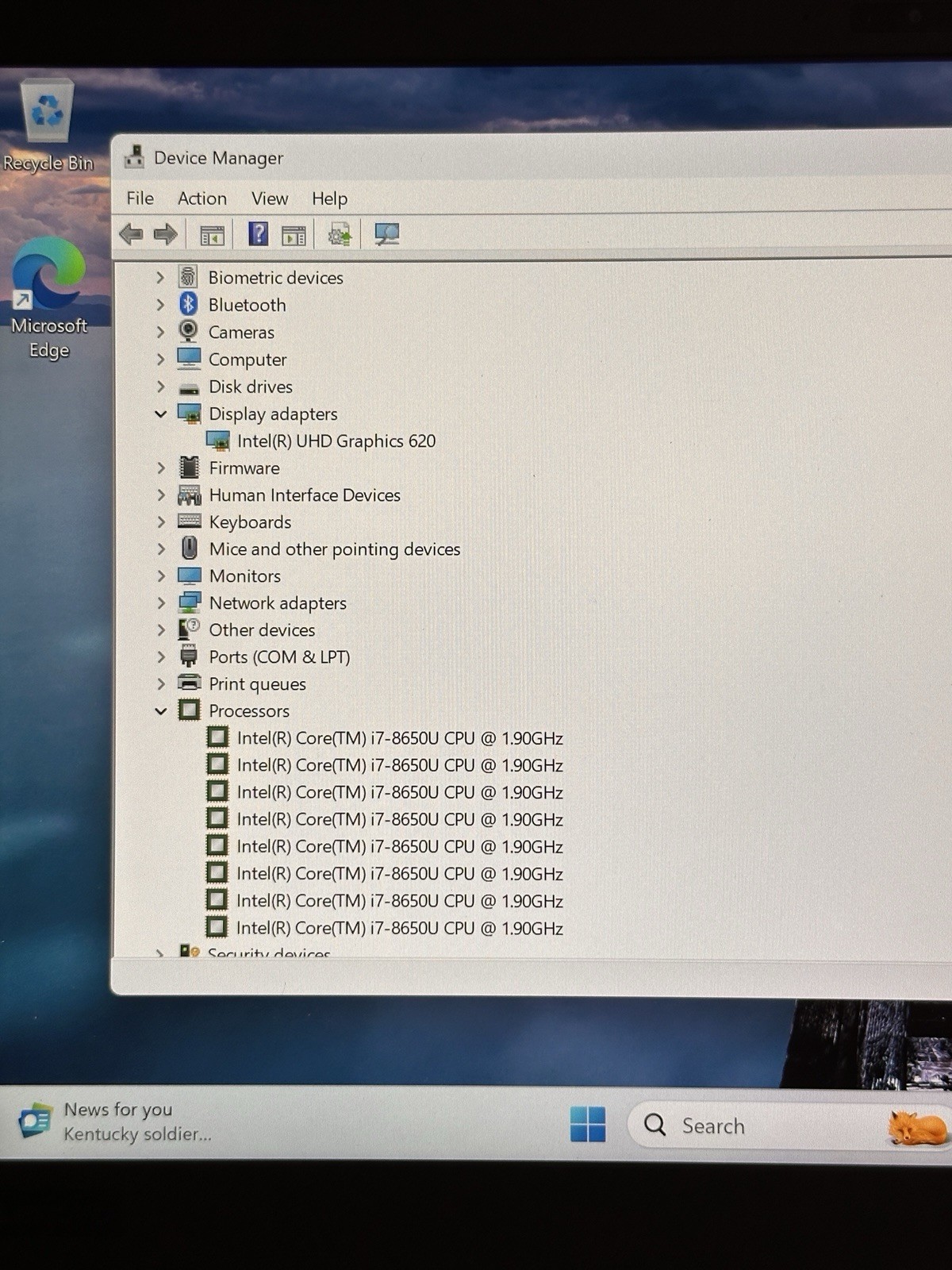Expand the Print queues node

click(160, 684)
